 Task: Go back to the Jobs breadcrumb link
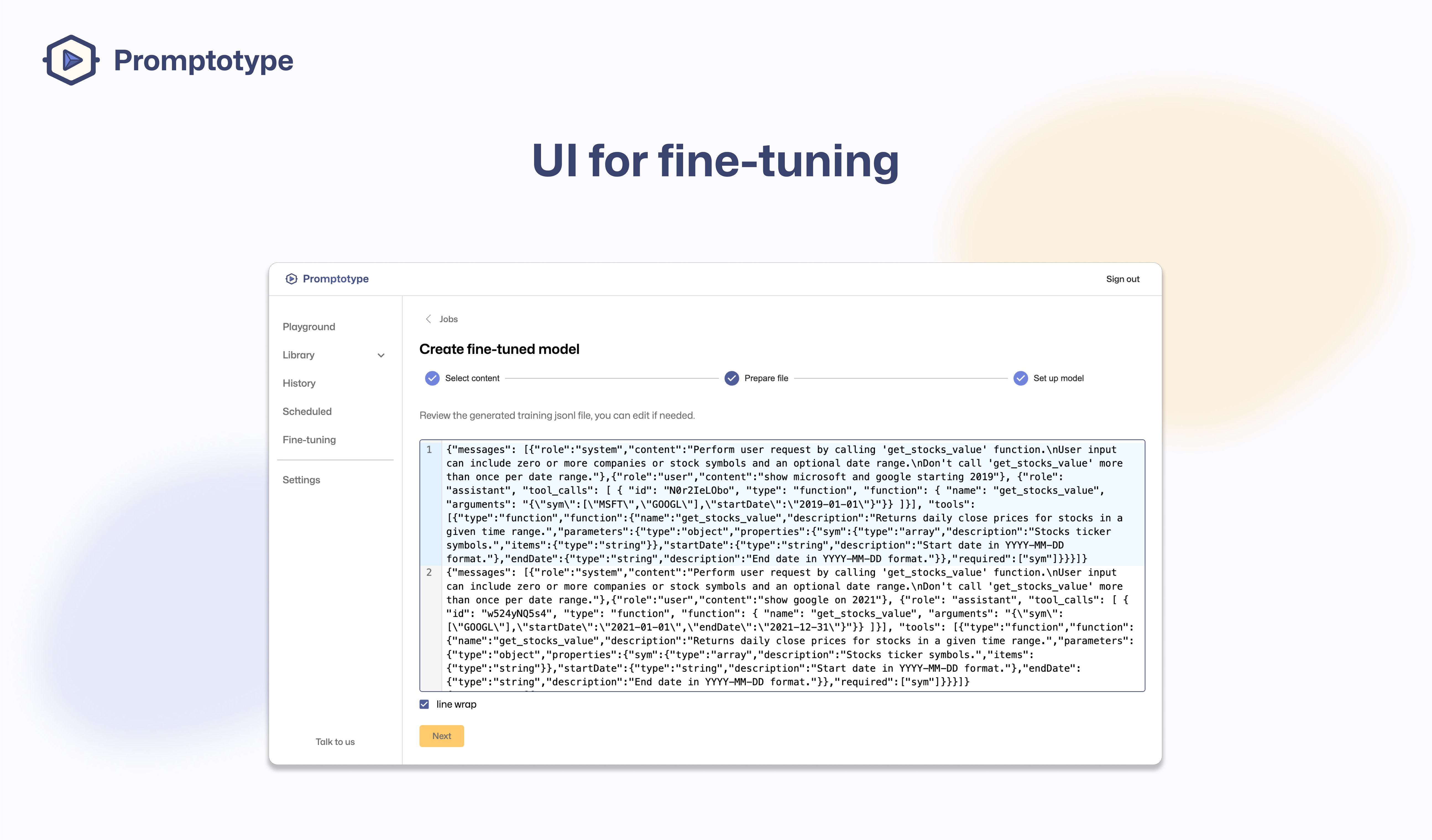pyautogui.click(x=448, y=319)
